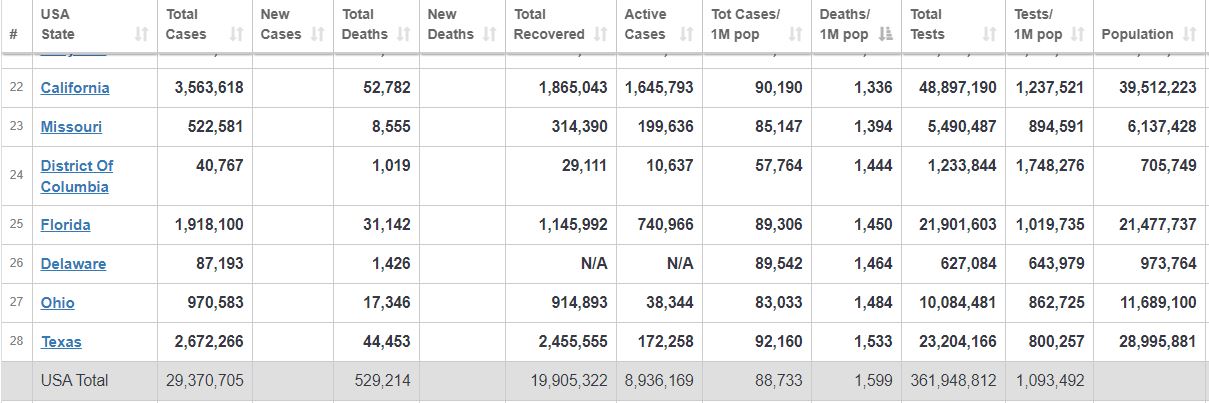The height and width of the screenshot is (403, 1209).
Task: Click Total Recovered sort arrows icon
Action: point(602,35)
